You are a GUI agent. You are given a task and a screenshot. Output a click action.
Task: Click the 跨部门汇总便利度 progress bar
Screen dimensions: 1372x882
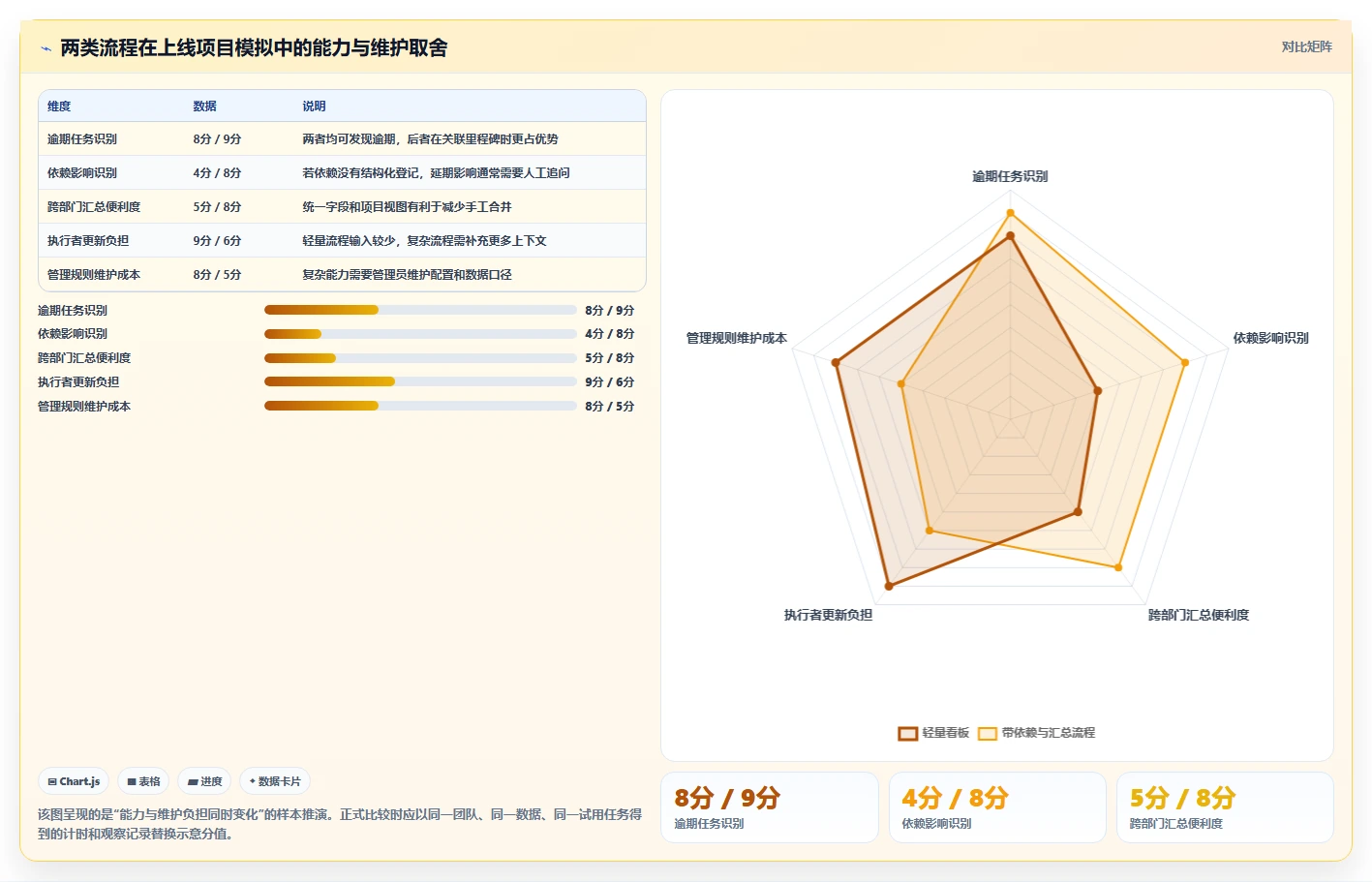tap(420, 358)
